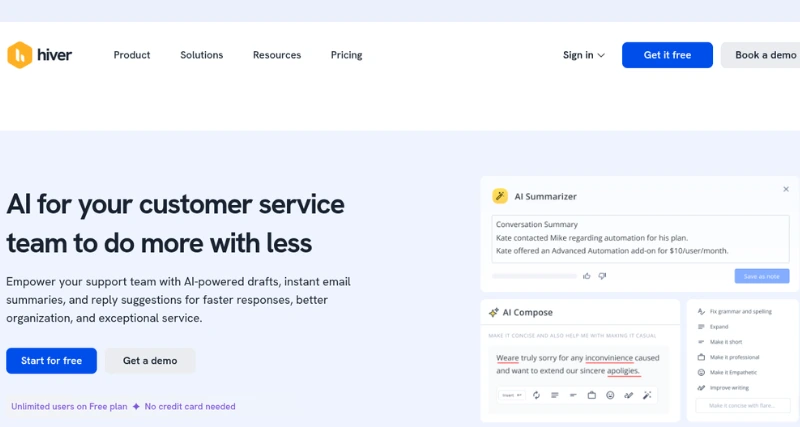800x427 pixels.
Task: Open the Product menu
Action: 132,55
